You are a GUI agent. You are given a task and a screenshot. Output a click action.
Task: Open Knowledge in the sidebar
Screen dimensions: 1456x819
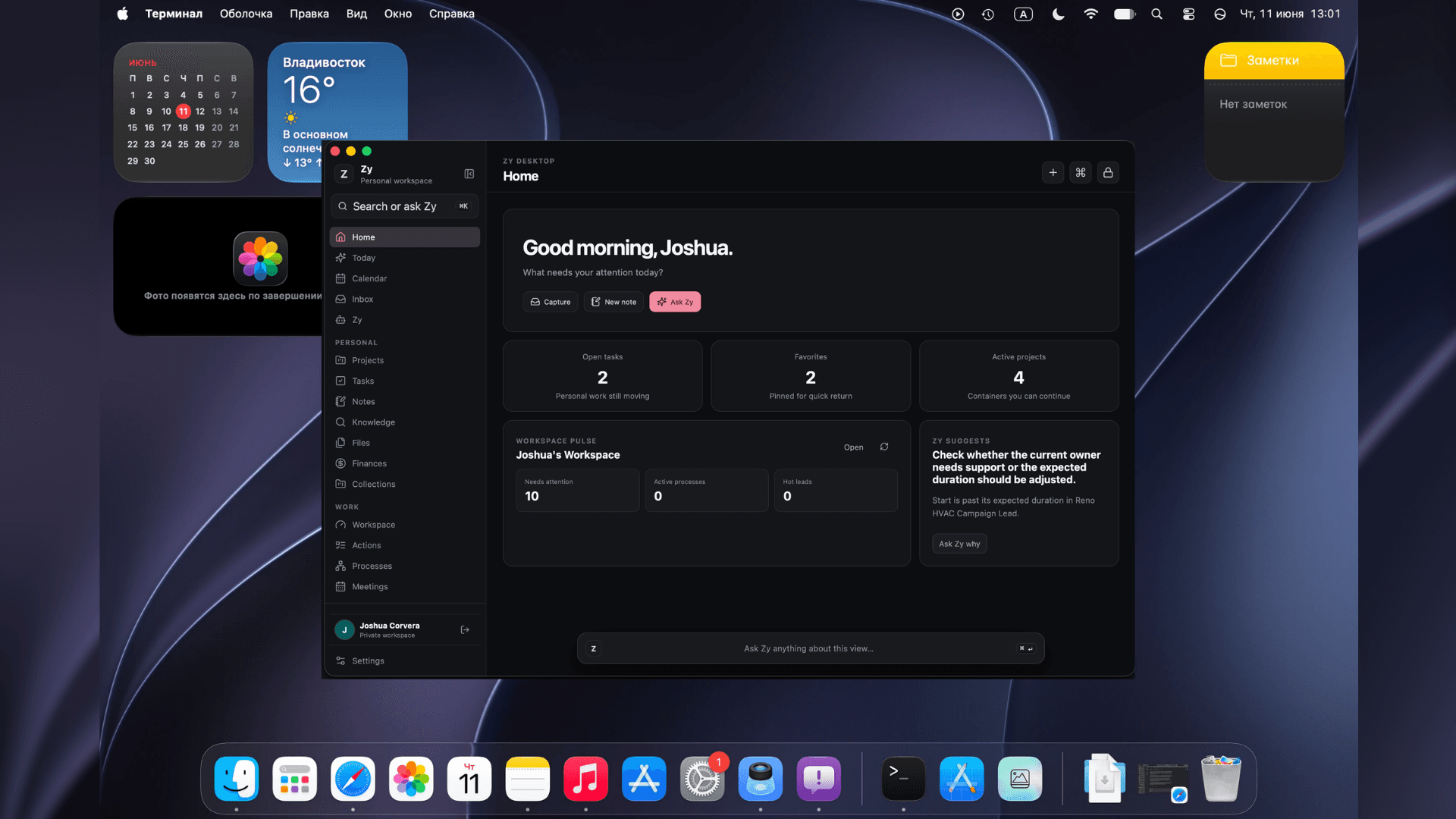click(x=404, y=422)
